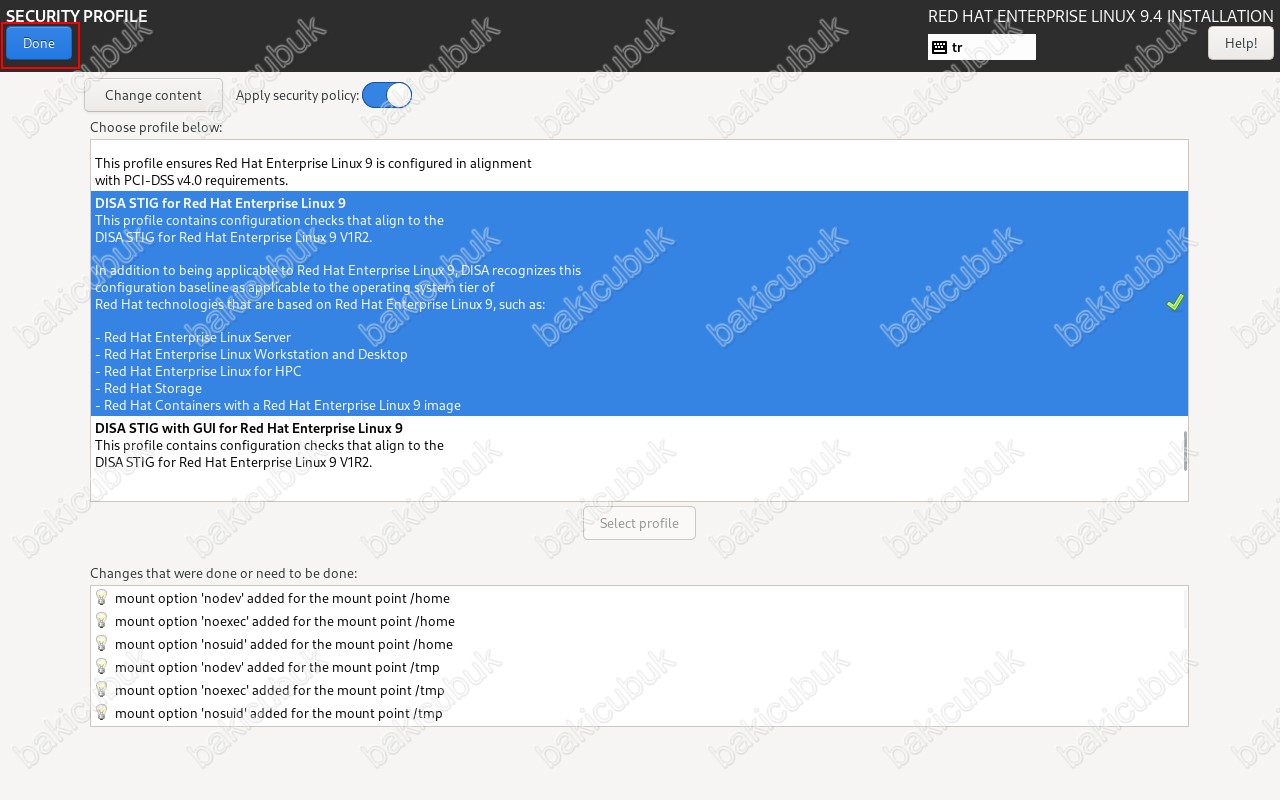Select row: mount option 'nosuid' added for /home

(637, 644)
